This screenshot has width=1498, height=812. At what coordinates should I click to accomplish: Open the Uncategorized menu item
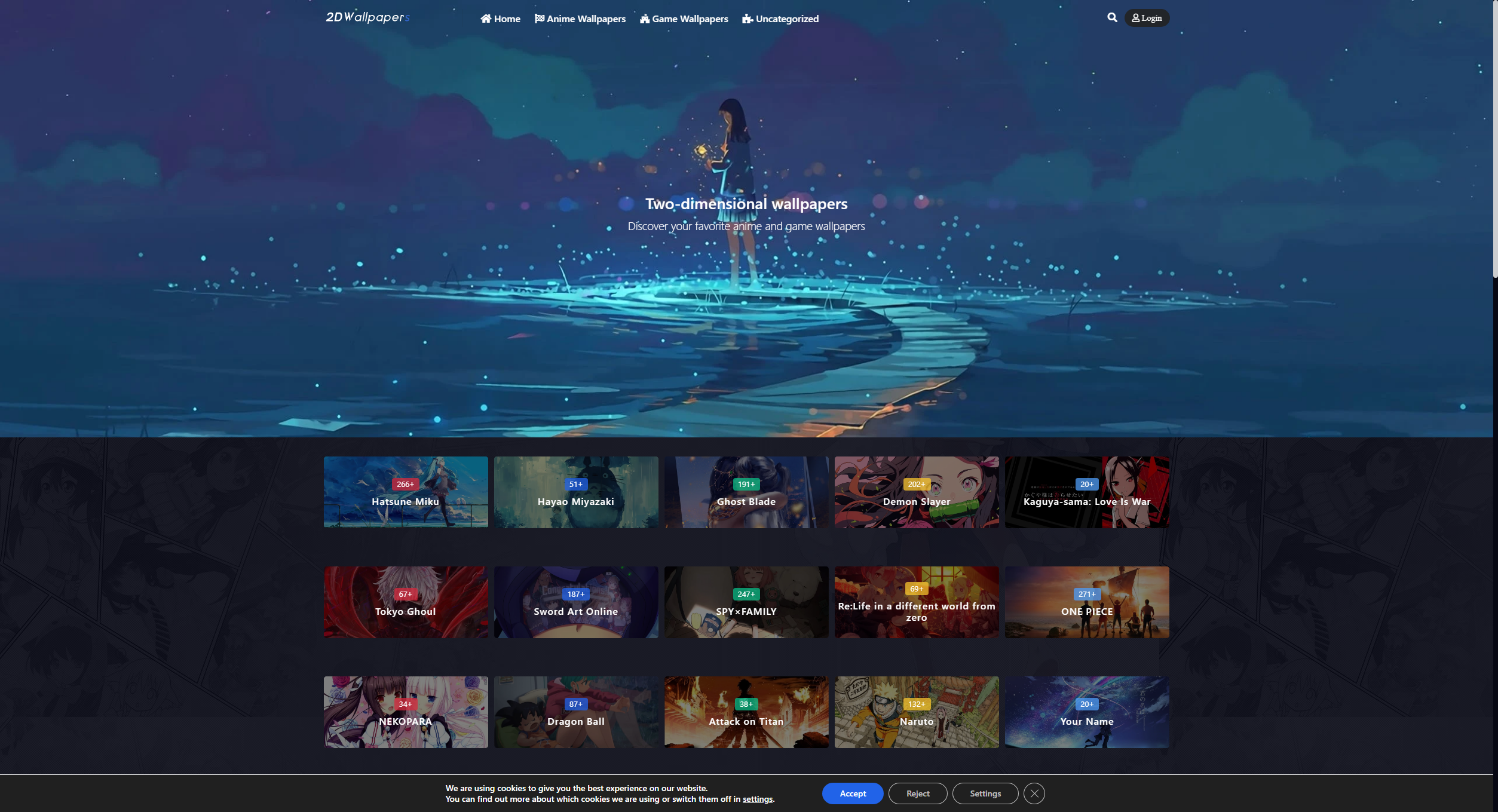click(x=780, y=19)
